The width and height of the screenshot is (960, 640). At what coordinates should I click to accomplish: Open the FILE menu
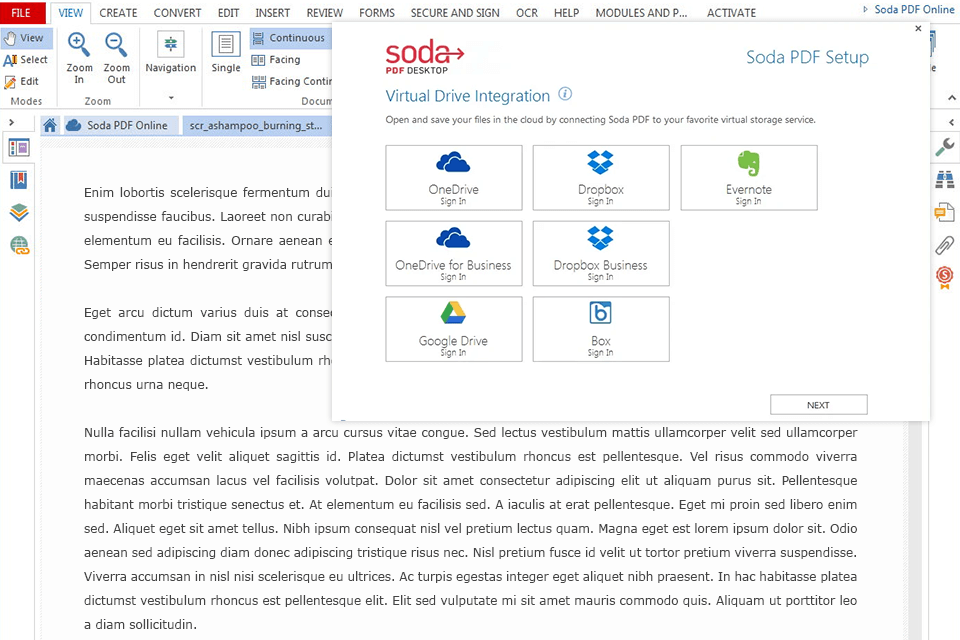[x=22, y=13]
